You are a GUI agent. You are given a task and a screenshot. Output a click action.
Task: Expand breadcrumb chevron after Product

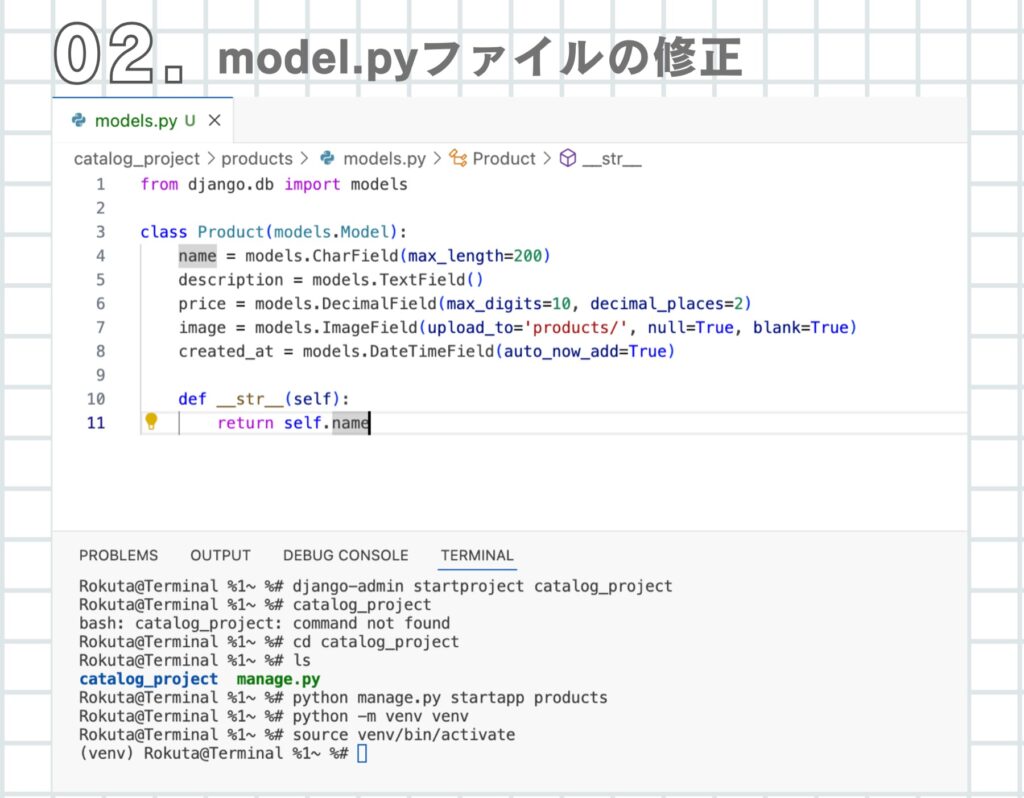point(547,159)
